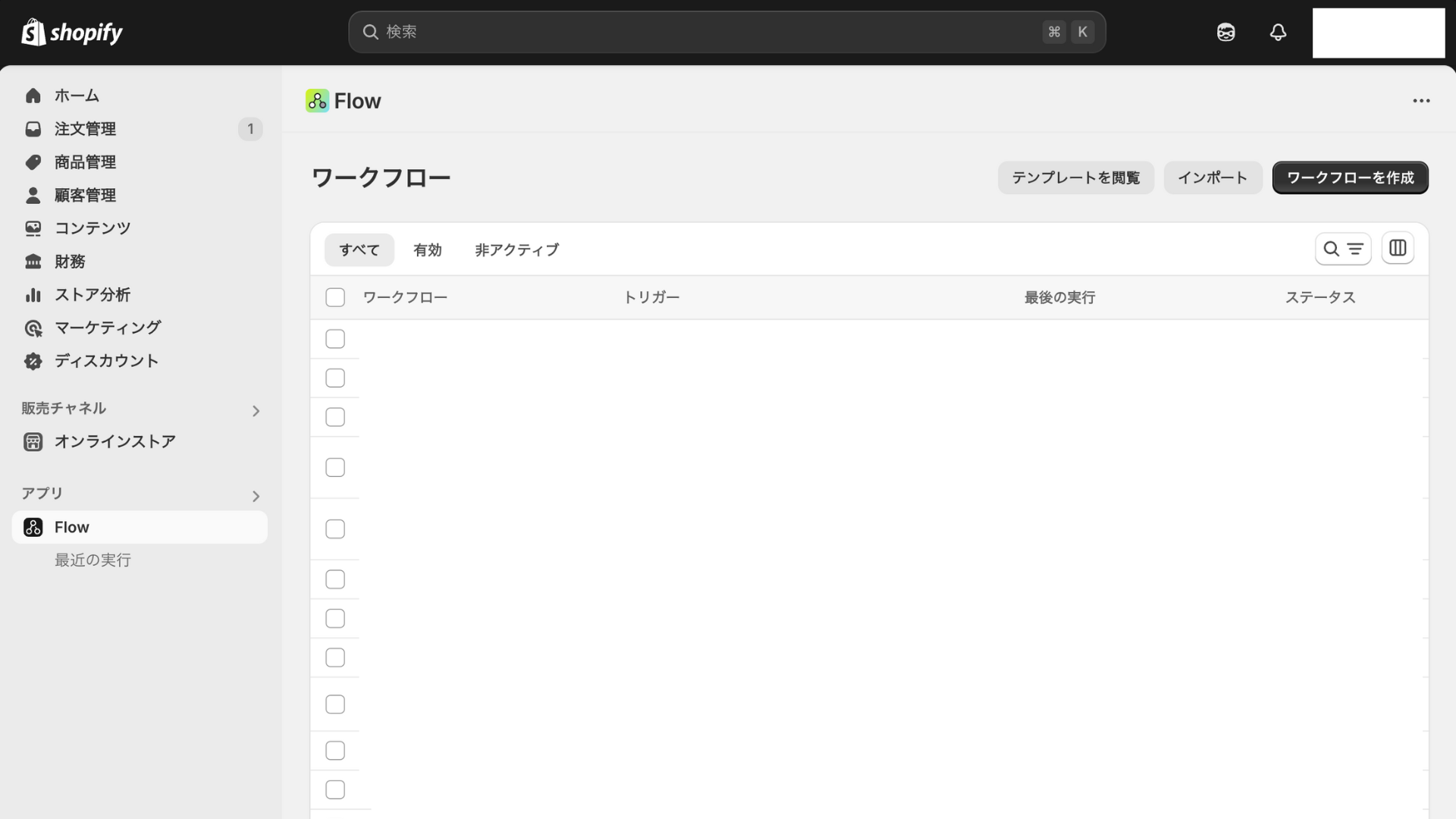The image size is (1456, 819).
Task: Click the Flow logo in page header
Action: [317, 101]
